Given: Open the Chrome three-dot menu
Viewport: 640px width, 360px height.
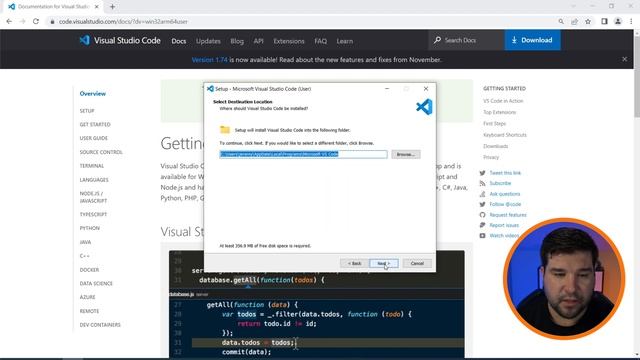Looking at the screenshot, I should click(x=631, y=22).
